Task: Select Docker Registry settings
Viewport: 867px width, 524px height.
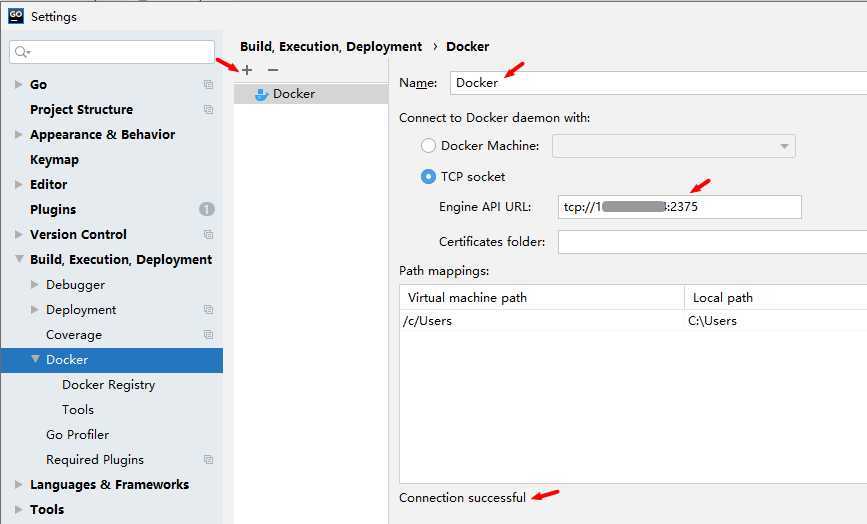Action: [x=108, y=385]
